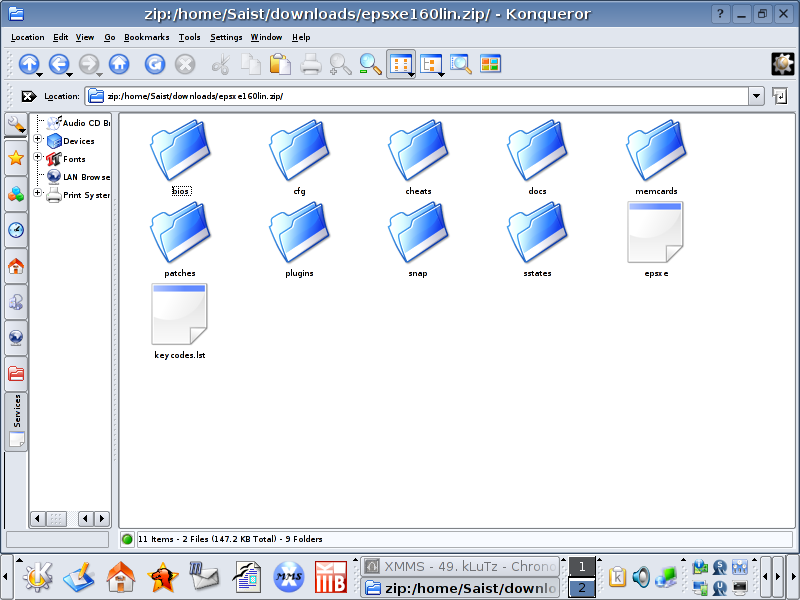Open the History sidebar clock icon
Viewport: 800px width, 600px height.
tap(16, 230)
